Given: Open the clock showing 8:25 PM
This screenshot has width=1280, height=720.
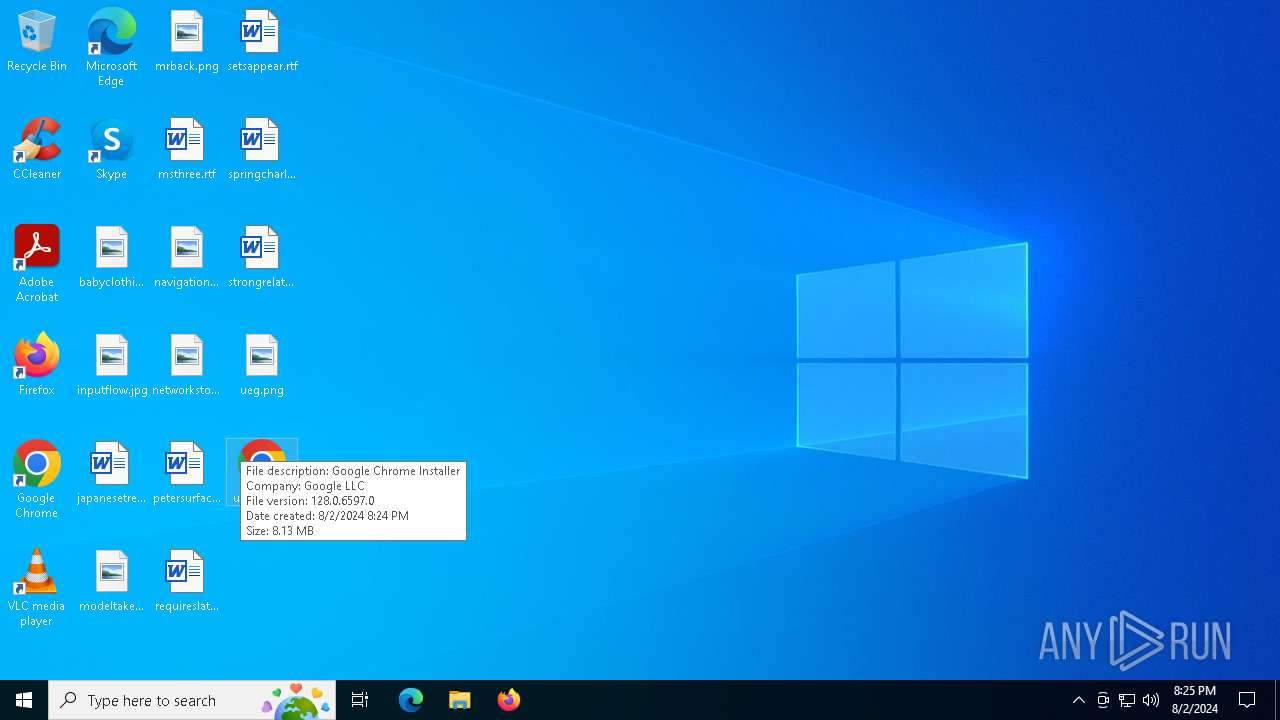Looking at the screenshot, I should pos(1194,700).
